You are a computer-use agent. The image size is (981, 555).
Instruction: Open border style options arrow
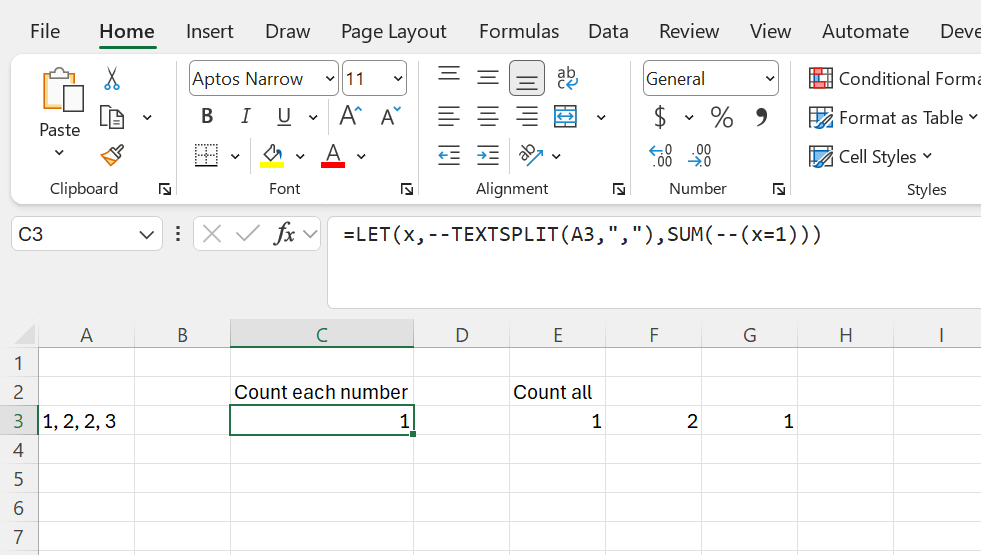click(x=235, y=156)
